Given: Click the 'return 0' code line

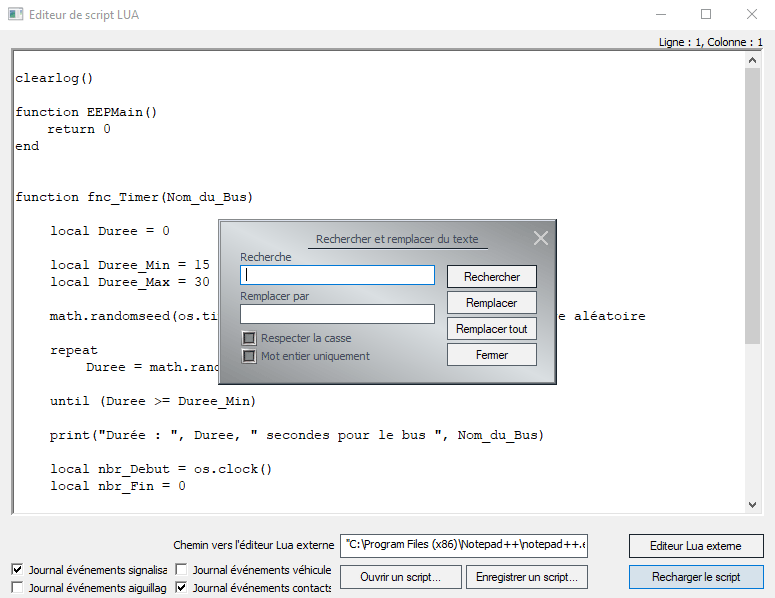Looking at the screenshot, I should click(x=79, y=129).
